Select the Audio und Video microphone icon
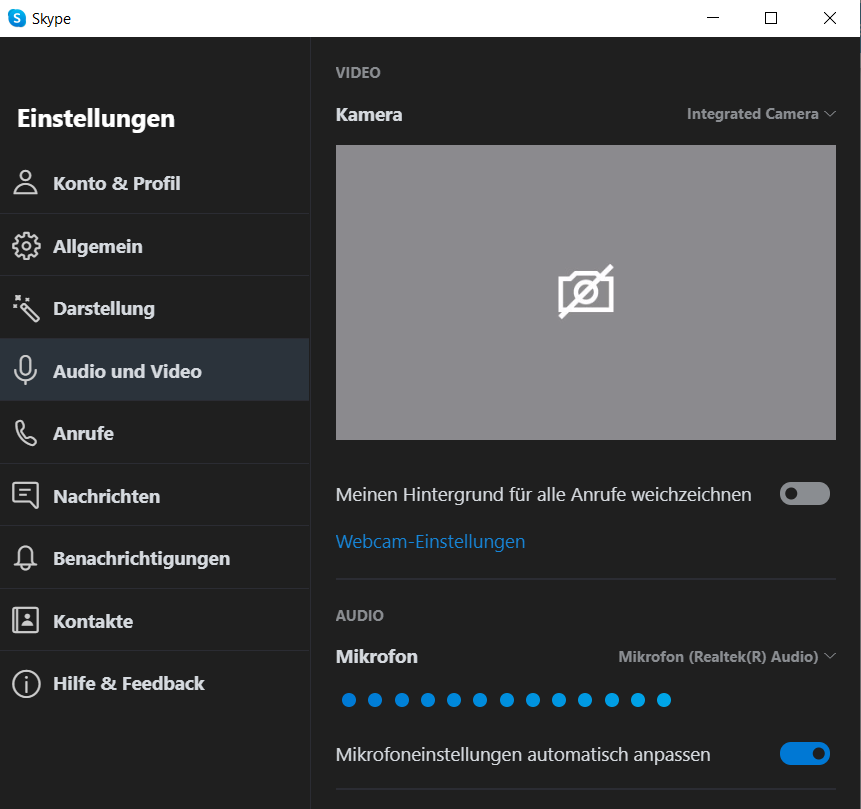861x809 pixels. pos(25,369)
